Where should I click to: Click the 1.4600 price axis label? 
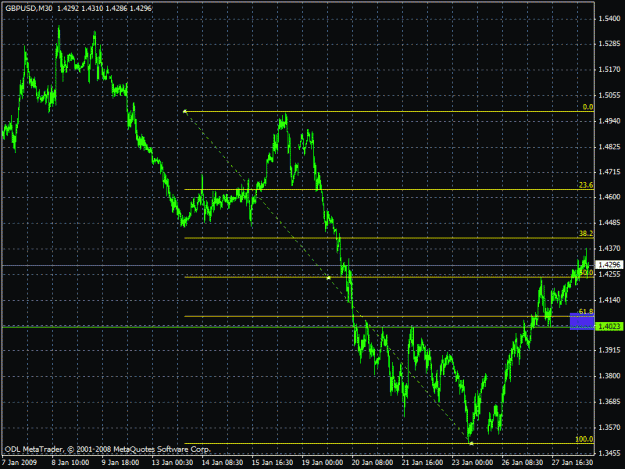tap(609, 197)
